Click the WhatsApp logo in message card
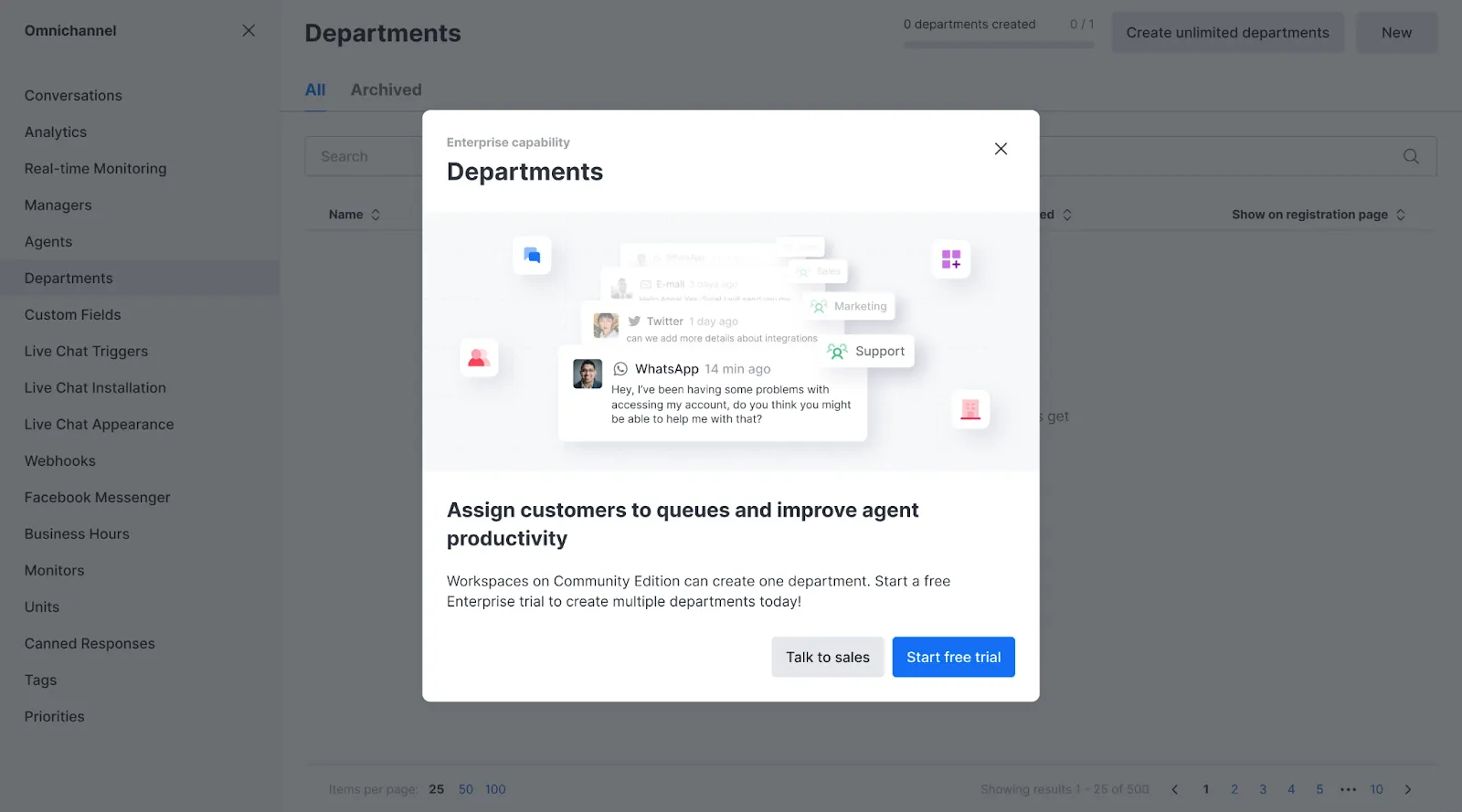Viewport: 1462px width, 812px height. 620,369
